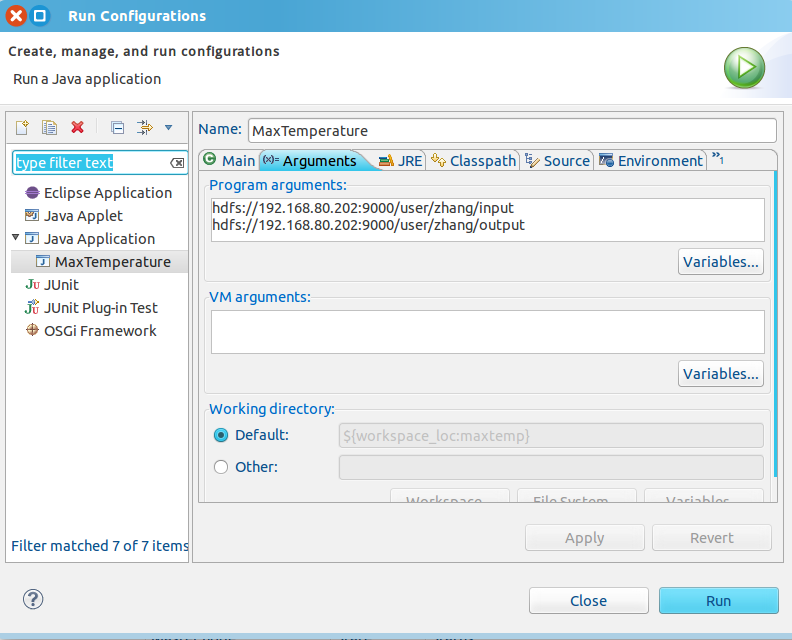The width and height of the screenshot is (792, 640).
Task: Select the Other working directory radio
Action: click(221, 467)
